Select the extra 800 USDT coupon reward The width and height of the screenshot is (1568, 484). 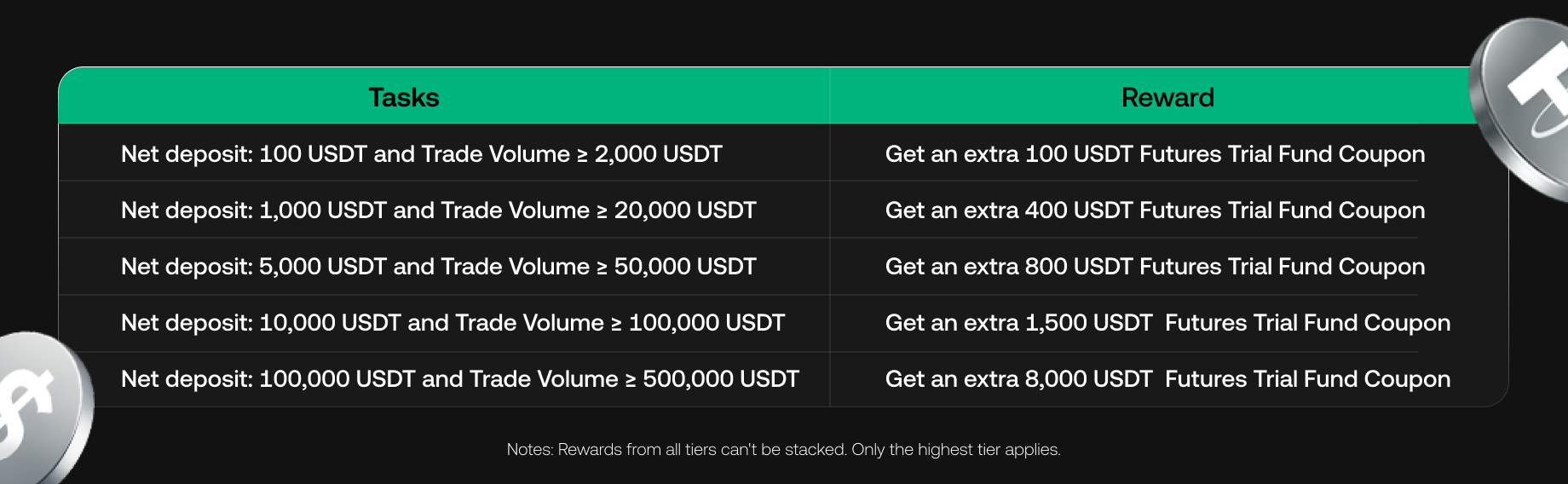[x=1155, y=267]
